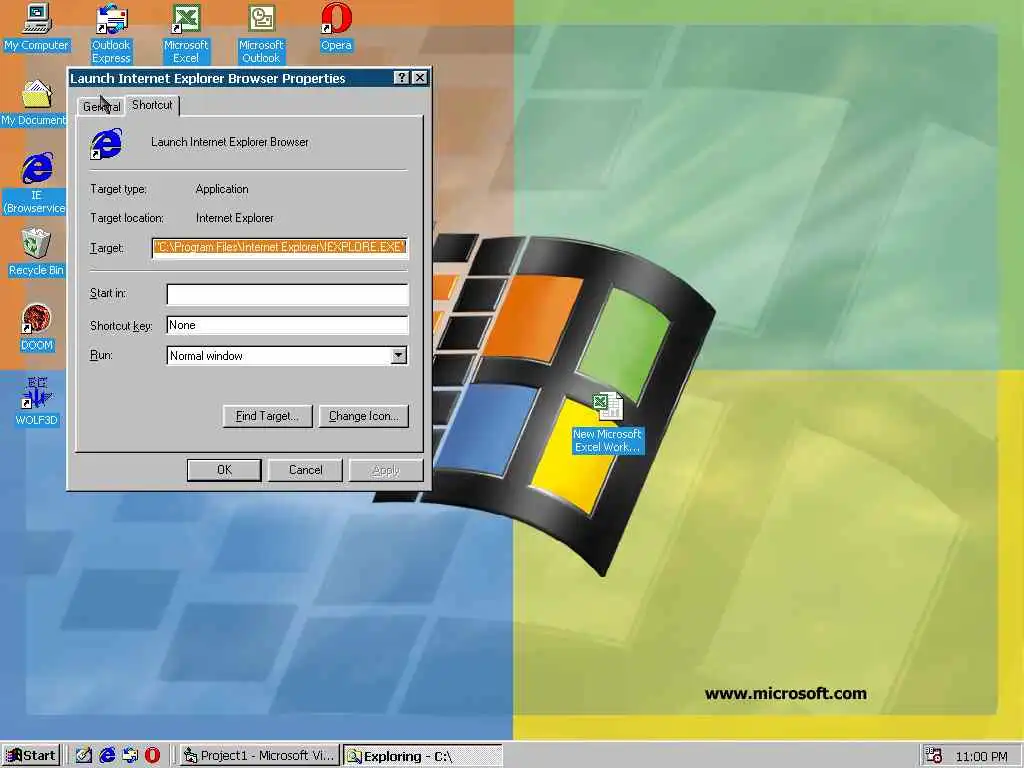1024x768 pixels.
Task: Select the My Documents folder icon
Action: click(34, 103)
